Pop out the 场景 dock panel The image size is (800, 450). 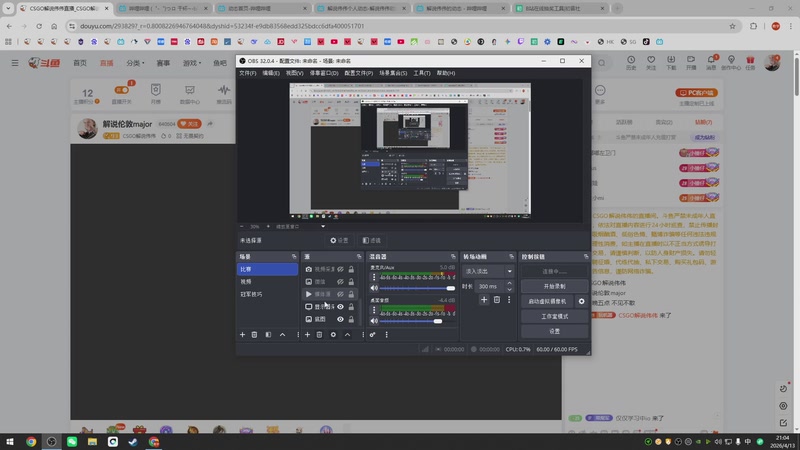point(294,257)
